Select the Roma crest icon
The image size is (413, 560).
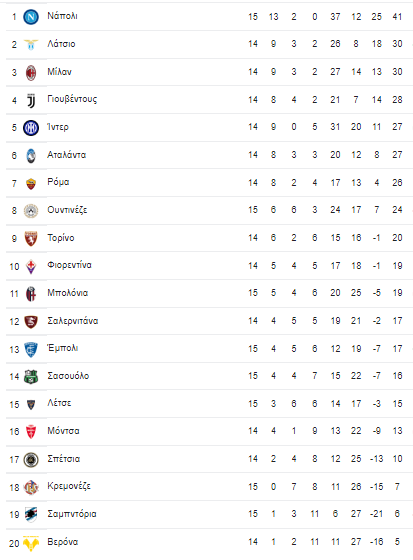coord(31,184)
